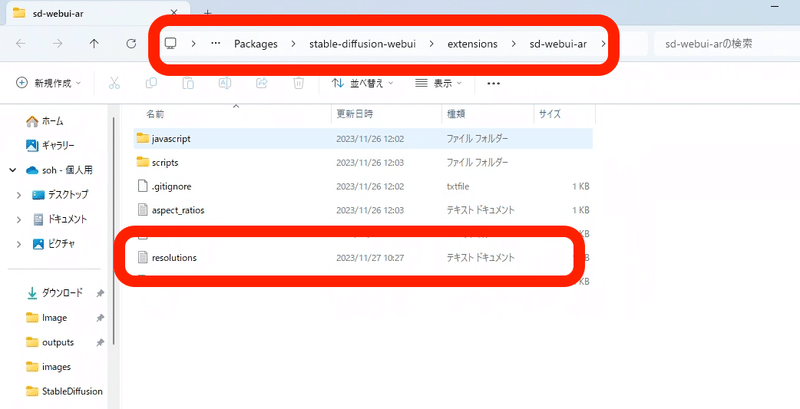
Task: Go forward with the right arrow button
Action: tap(58, 44)
